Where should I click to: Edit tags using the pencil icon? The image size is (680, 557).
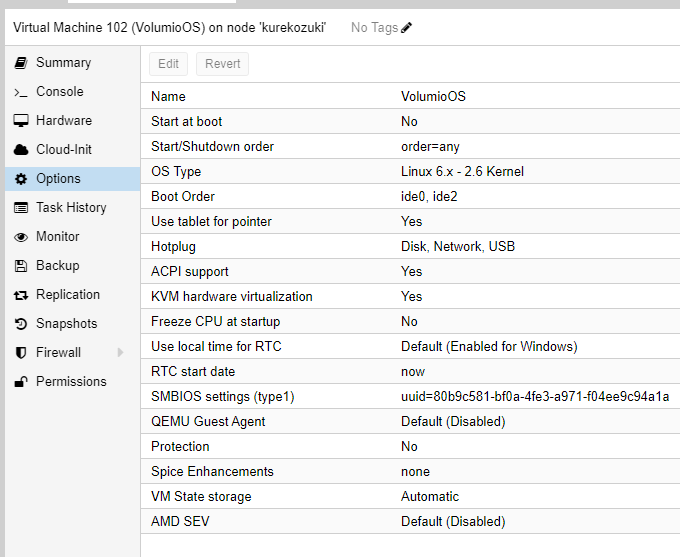click(406, 28)
